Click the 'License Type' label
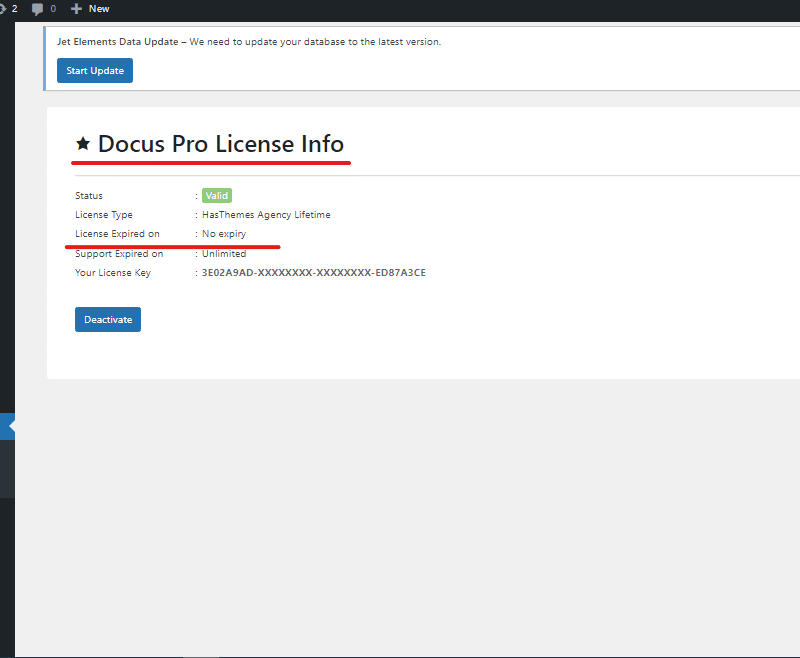800x658 pixels. pos(104,215)
